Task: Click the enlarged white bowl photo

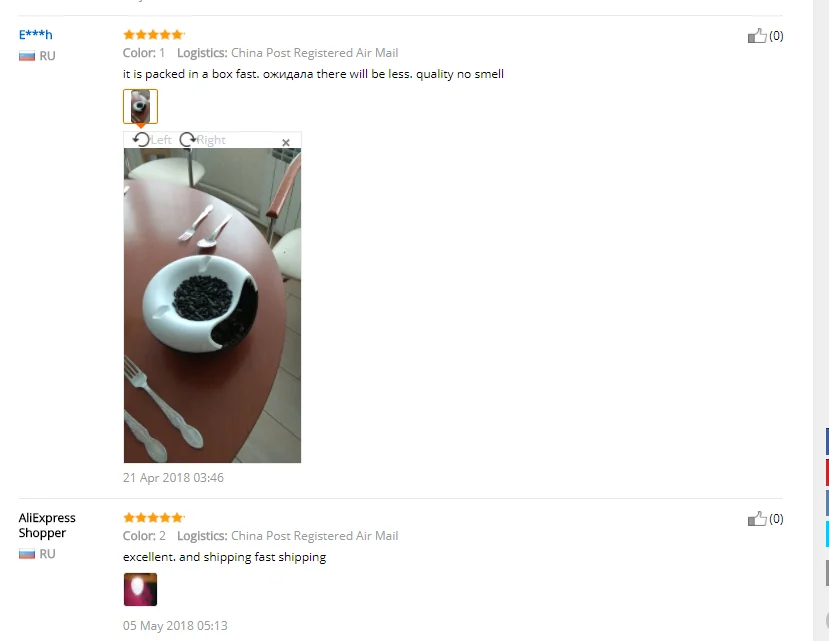Action: point(213,305)
